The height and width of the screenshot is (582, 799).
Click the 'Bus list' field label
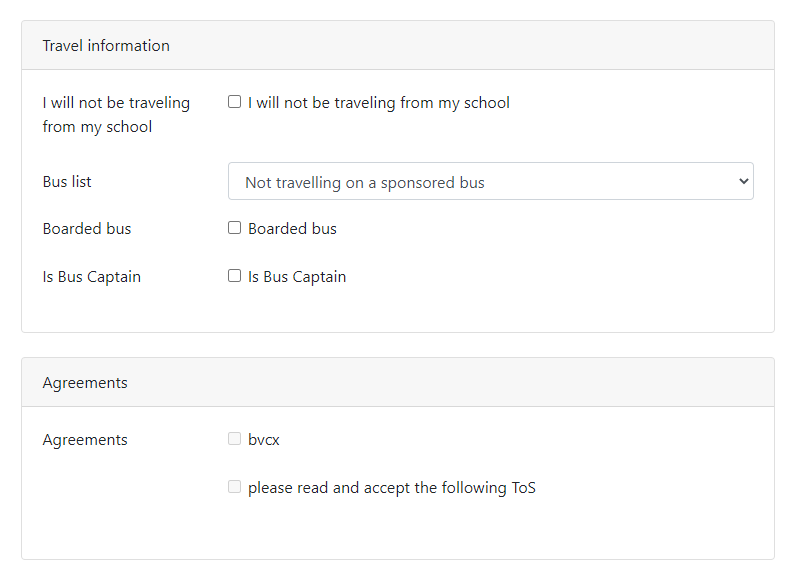point(67,182)
